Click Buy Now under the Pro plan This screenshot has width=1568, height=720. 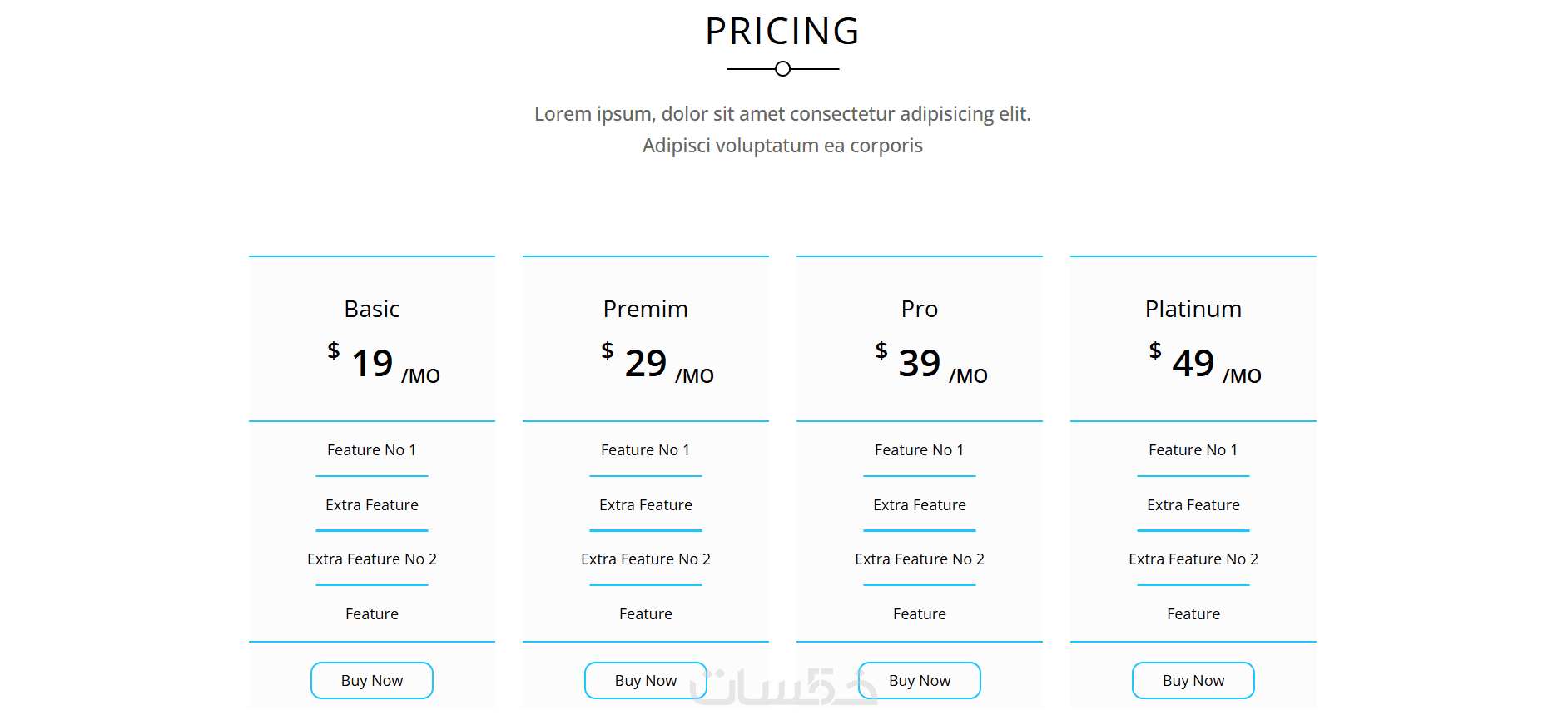tap(920, 680)
